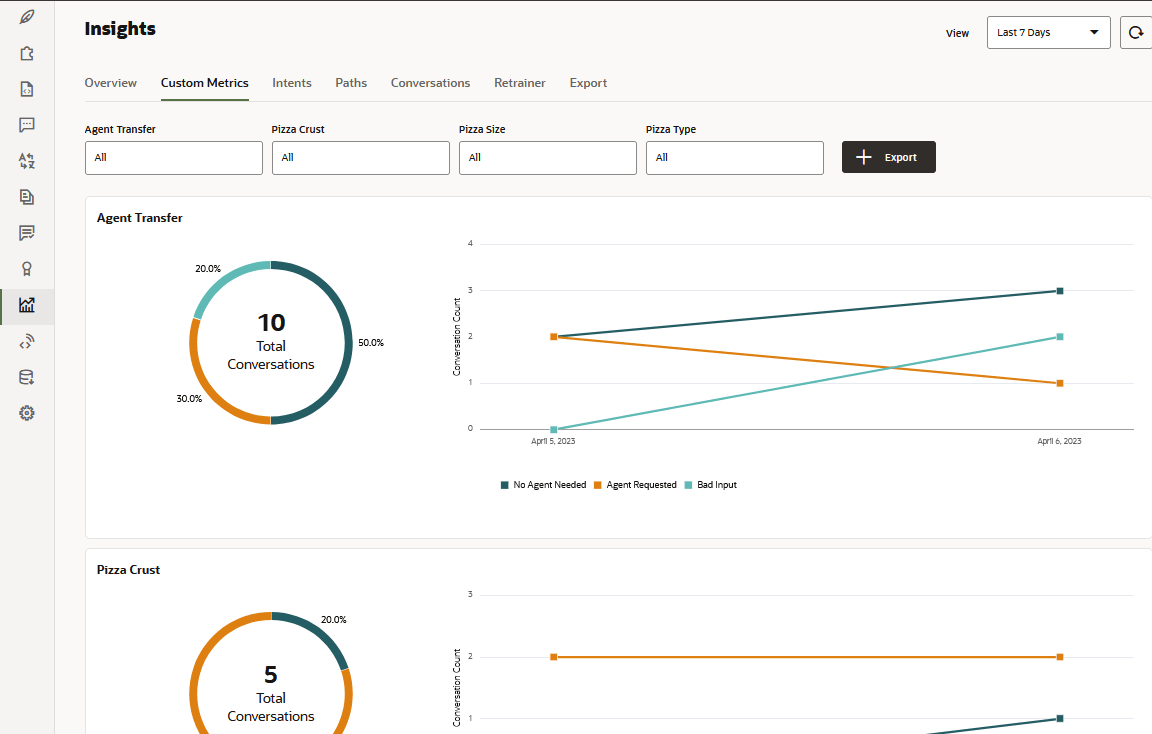Click the Export button with plus sign

888,157
